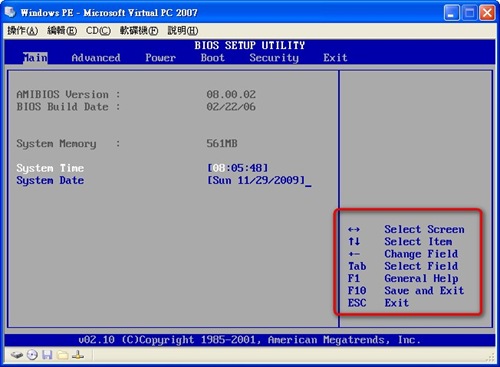Switch to the Advanced BIOS tab
The height and width of the screenshot is (367, 500).
pos(96,58)
